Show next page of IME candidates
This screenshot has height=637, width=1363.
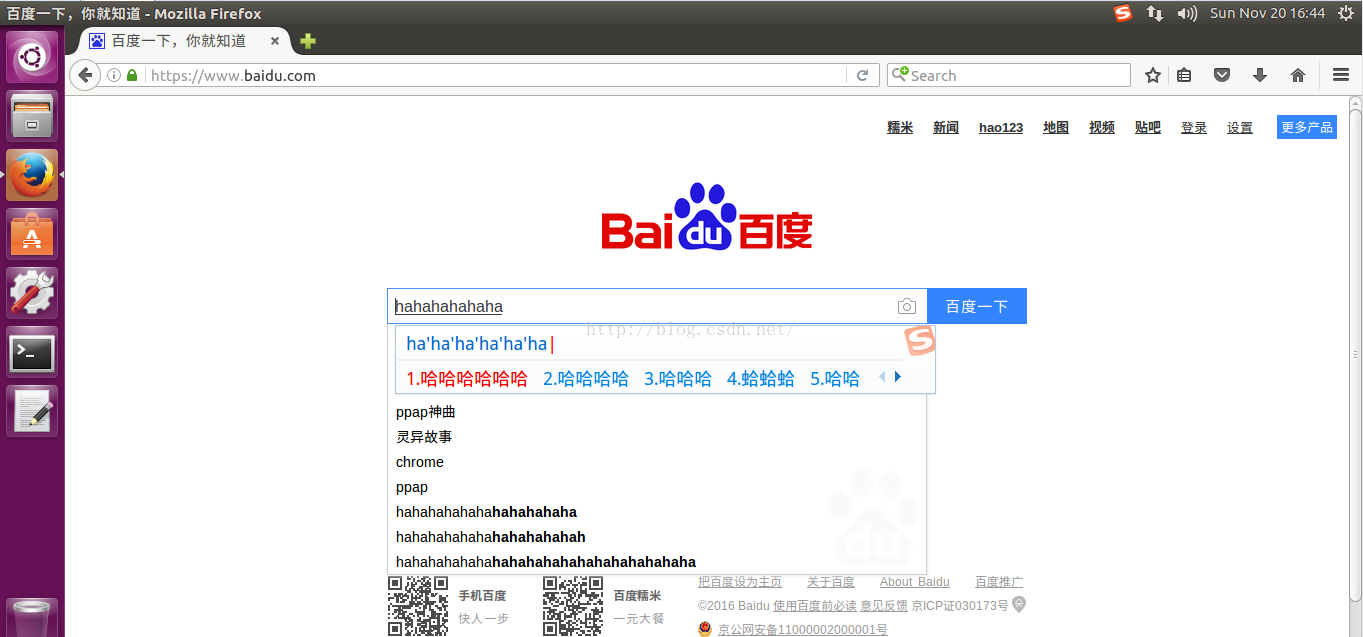tap(898, 377)
